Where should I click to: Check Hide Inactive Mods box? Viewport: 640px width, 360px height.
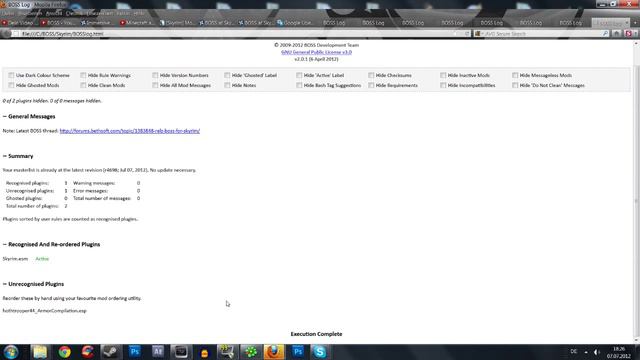pyautogui.click(x=443, y=75)
